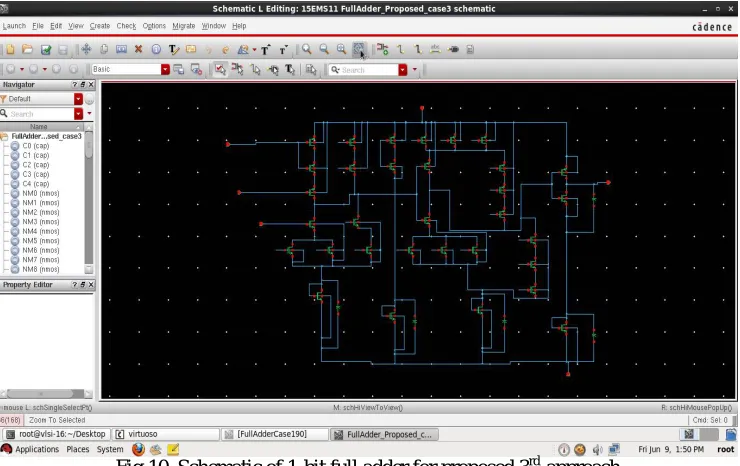Viewport: 740px width, 466px height.
Task: Click the Navigator Search input field
Action: (37, 114)
